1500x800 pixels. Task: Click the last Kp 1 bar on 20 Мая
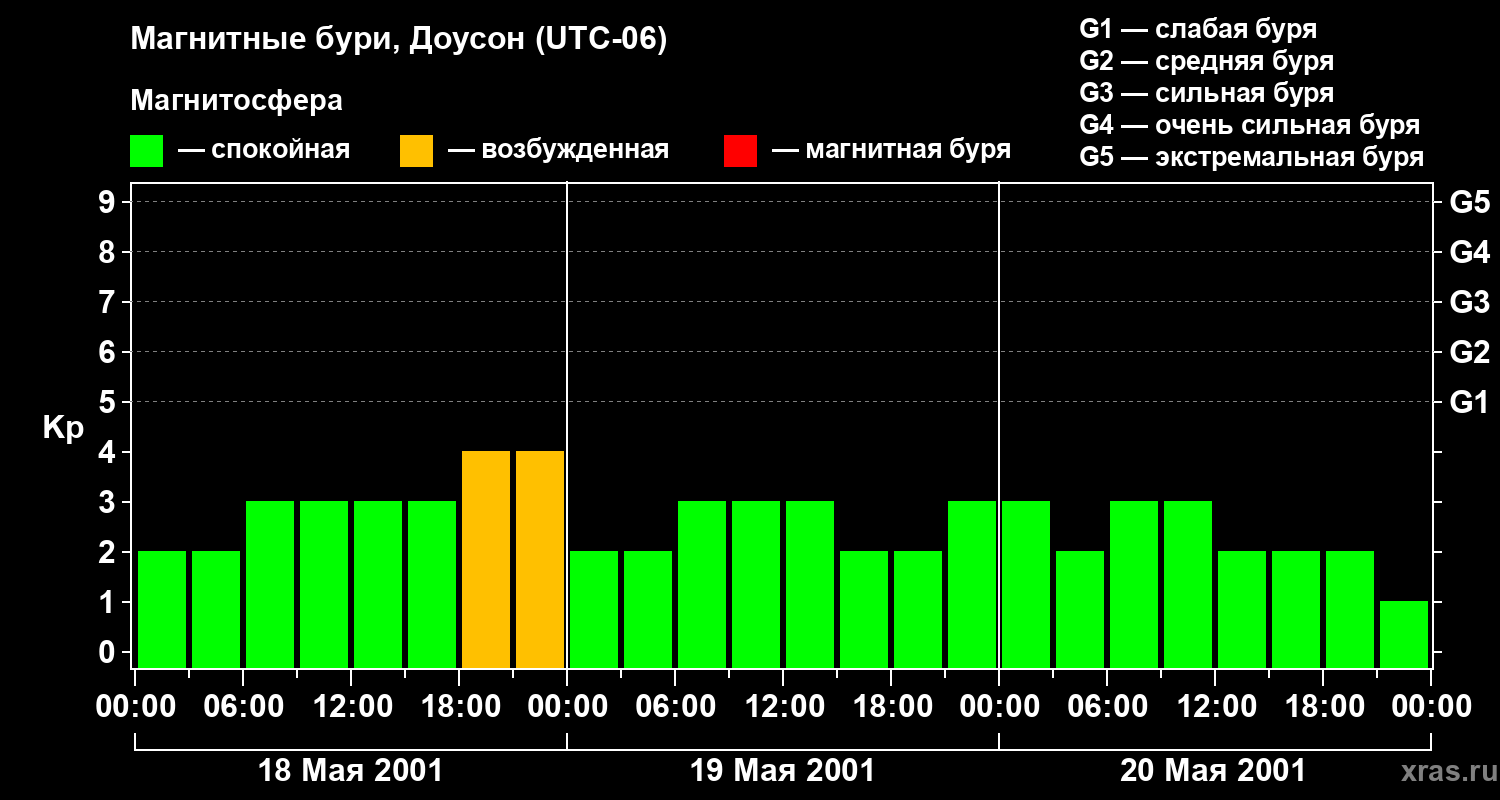point(1404,634)
